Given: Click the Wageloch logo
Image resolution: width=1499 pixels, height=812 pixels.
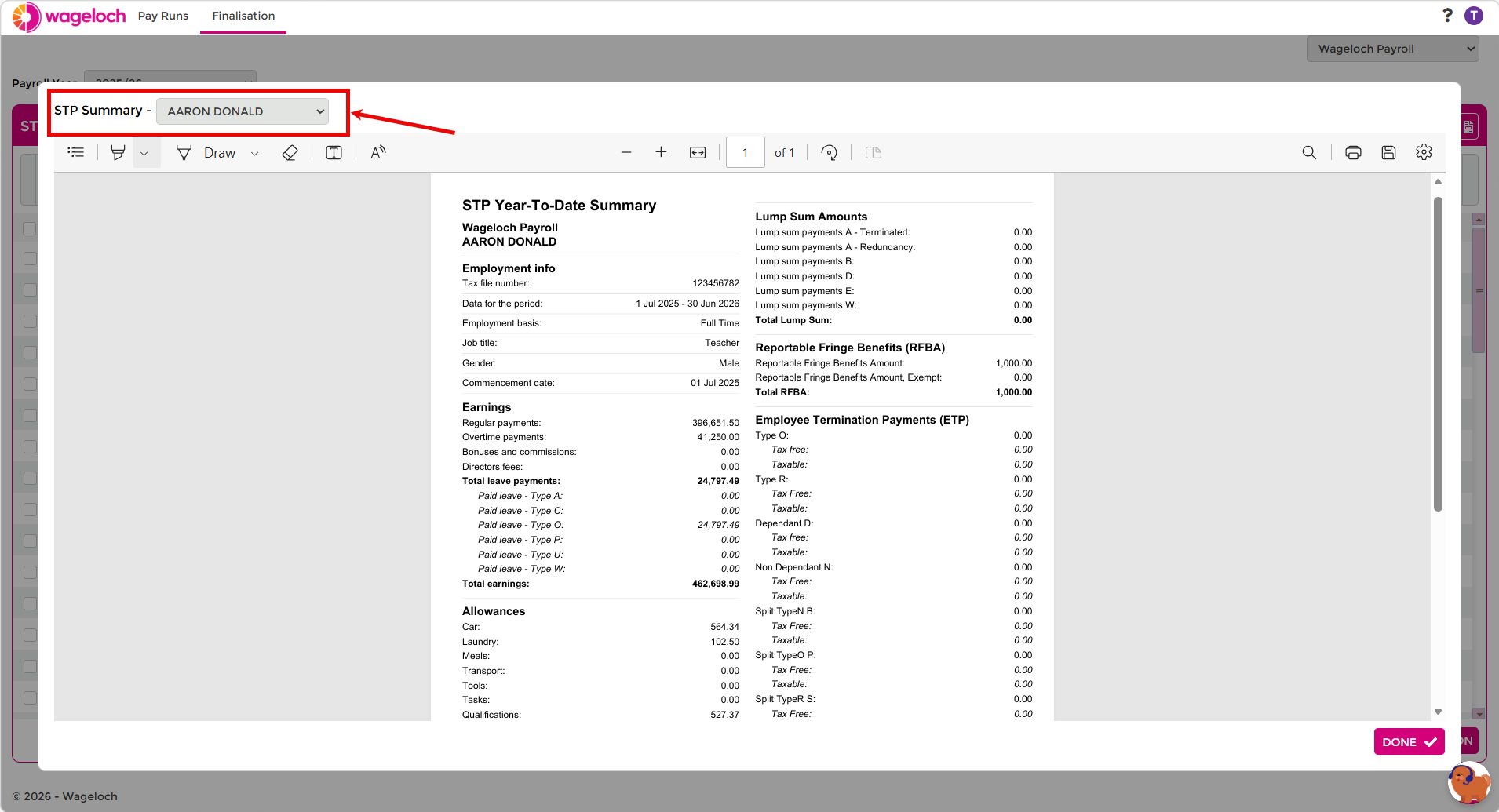Looking at the screenshot, I should tap(69, 16).
